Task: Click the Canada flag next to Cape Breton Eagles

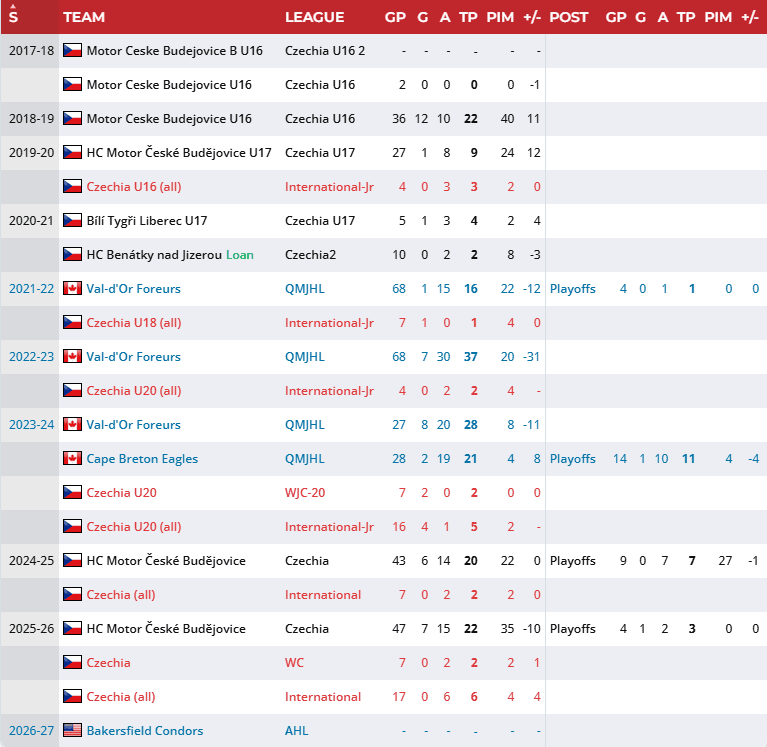Action: click(x=72, y=458)
